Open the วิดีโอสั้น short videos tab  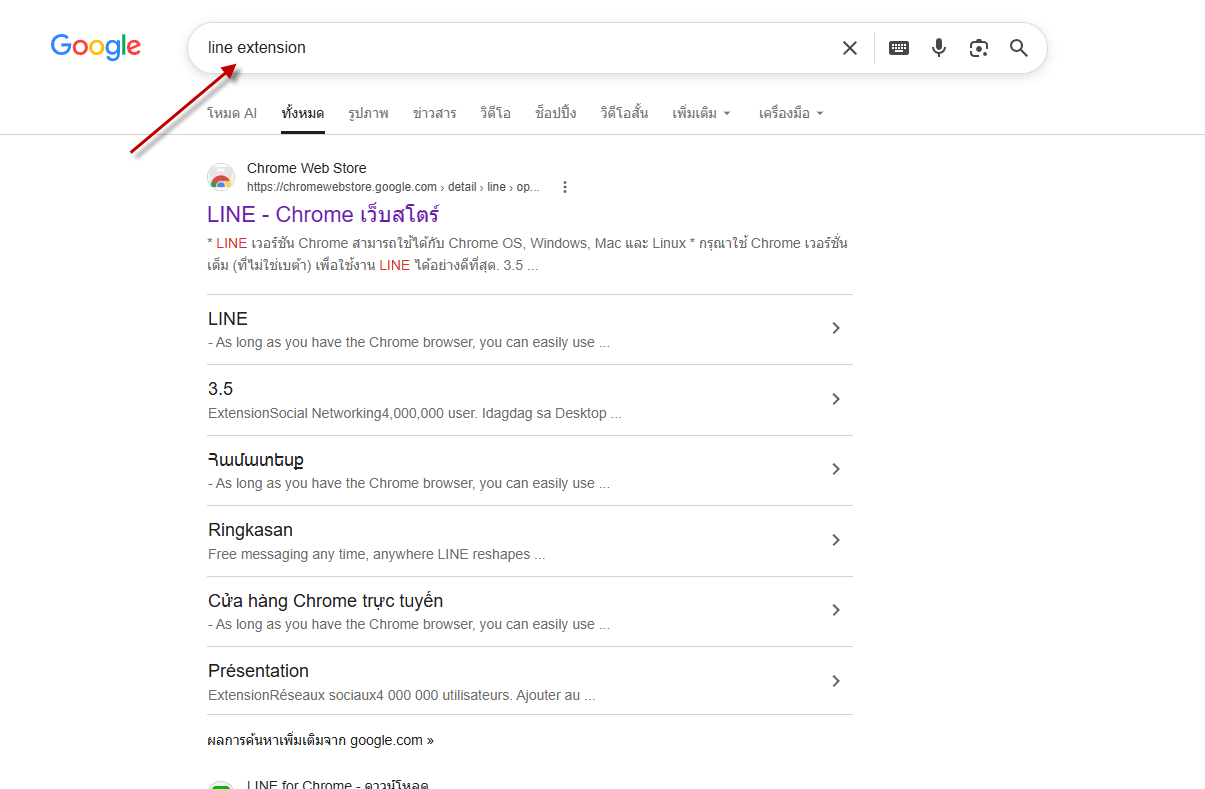[x=624, y=113]
